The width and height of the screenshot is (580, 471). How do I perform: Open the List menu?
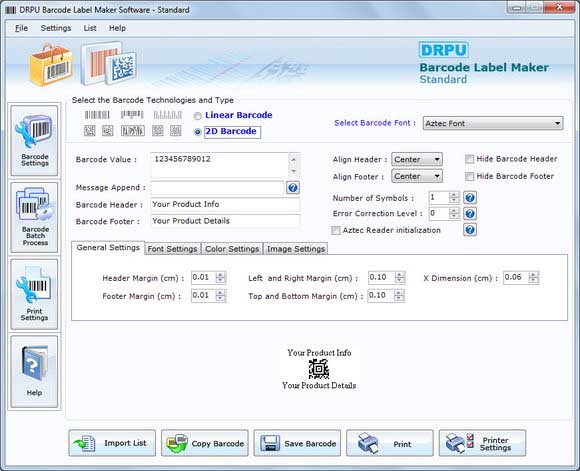pyautogui.click(x=90, y=28)
